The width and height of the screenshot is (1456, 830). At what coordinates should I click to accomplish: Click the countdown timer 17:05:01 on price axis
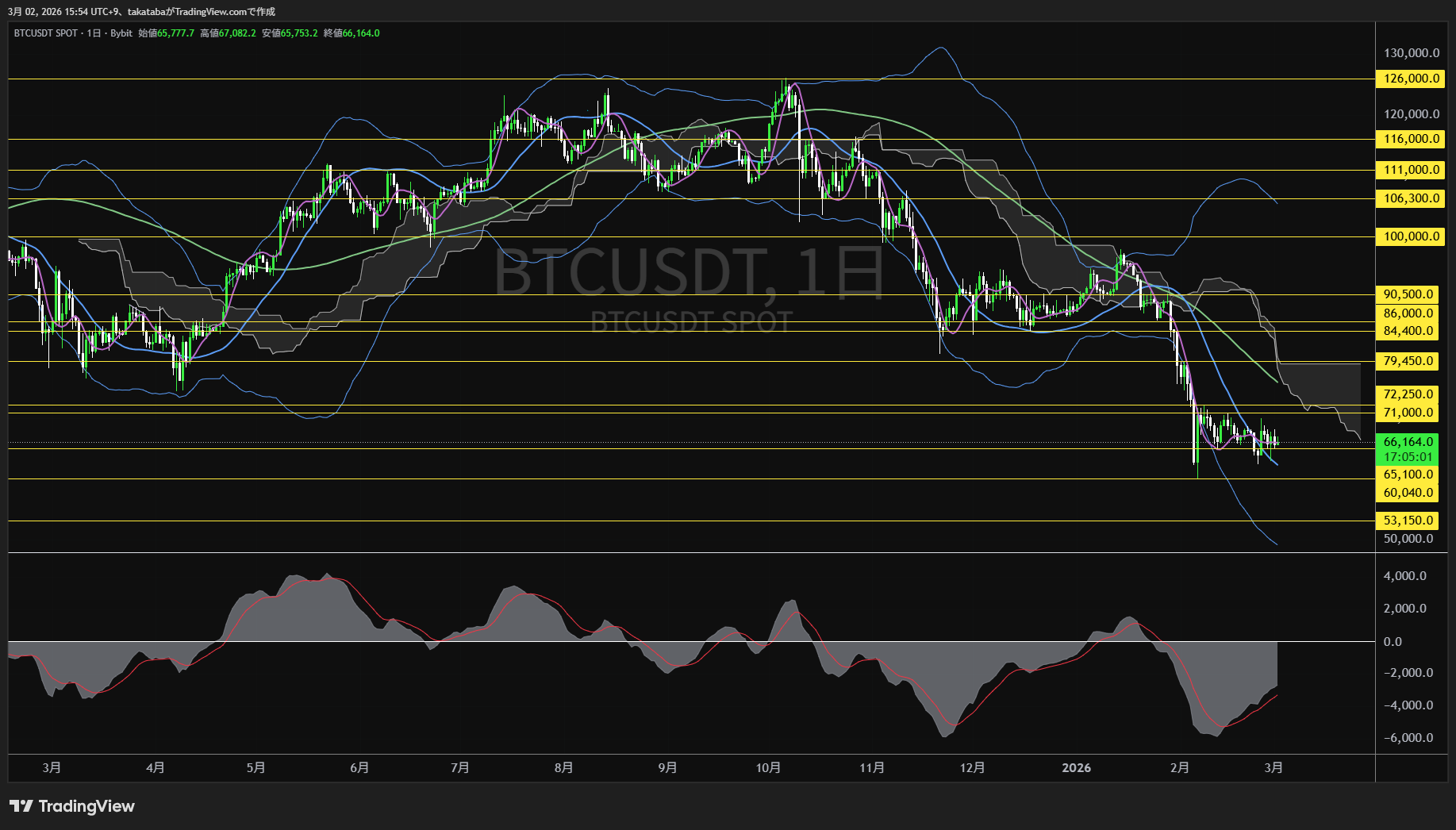pos(1409,457)
